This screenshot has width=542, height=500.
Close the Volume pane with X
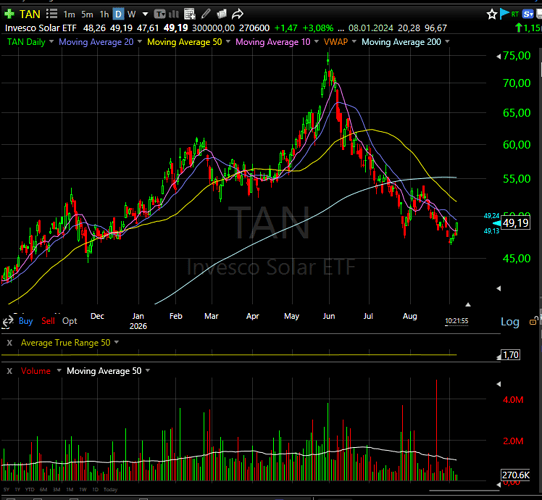click(x=10, y=371)
